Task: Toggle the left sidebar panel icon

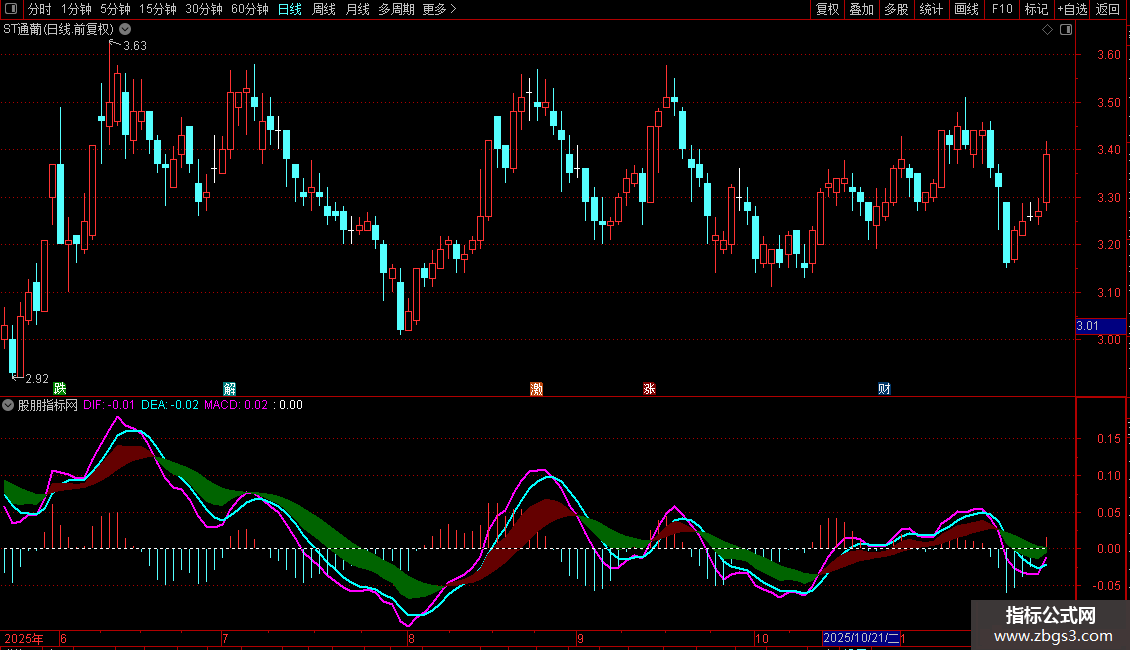Action: 10,9
